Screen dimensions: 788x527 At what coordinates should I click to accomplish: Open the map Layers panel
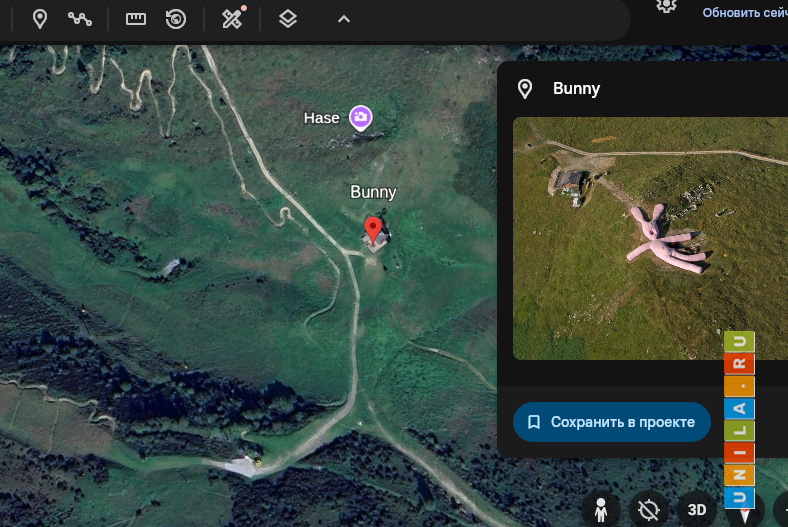[288, 19]
